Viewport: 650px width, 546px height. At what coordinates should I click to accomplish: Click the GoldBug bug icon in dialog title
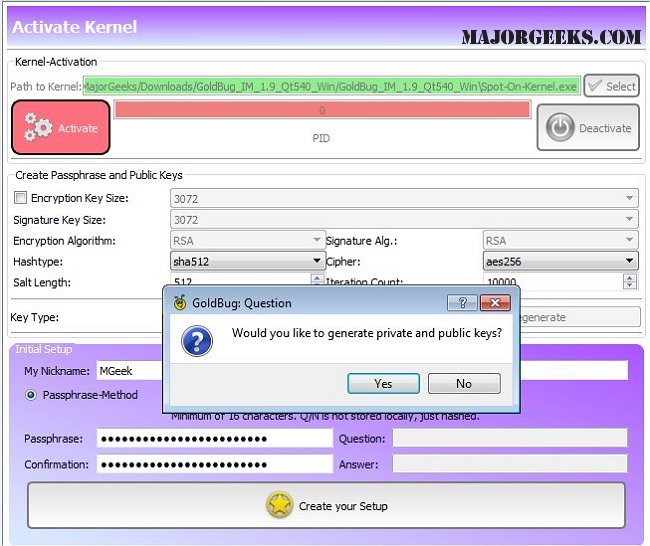(179, 302)
